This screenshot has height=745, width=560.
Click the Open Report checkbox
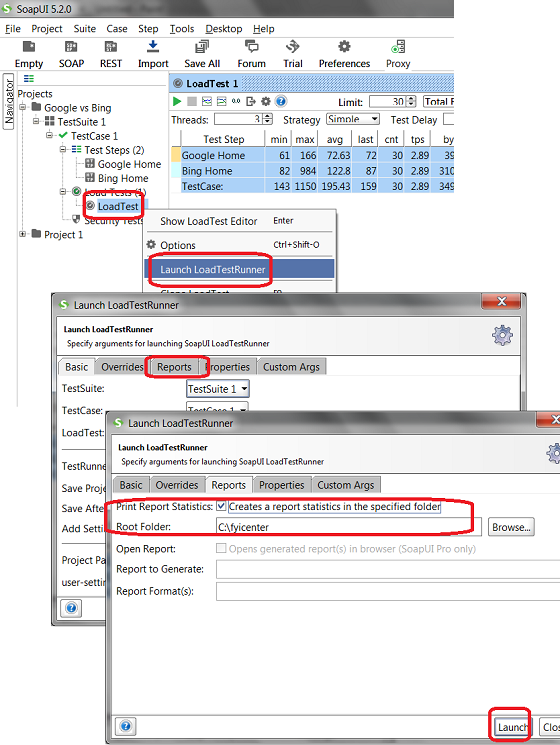221,548
